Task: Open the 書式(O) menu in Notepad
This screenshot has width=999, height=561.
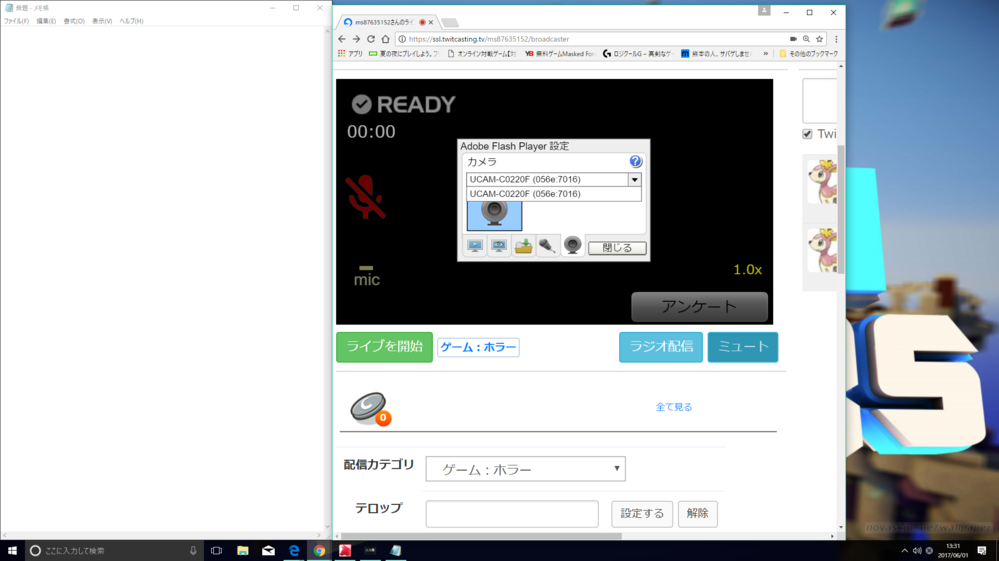Action: pyautogui.click(x=74, y=21)
